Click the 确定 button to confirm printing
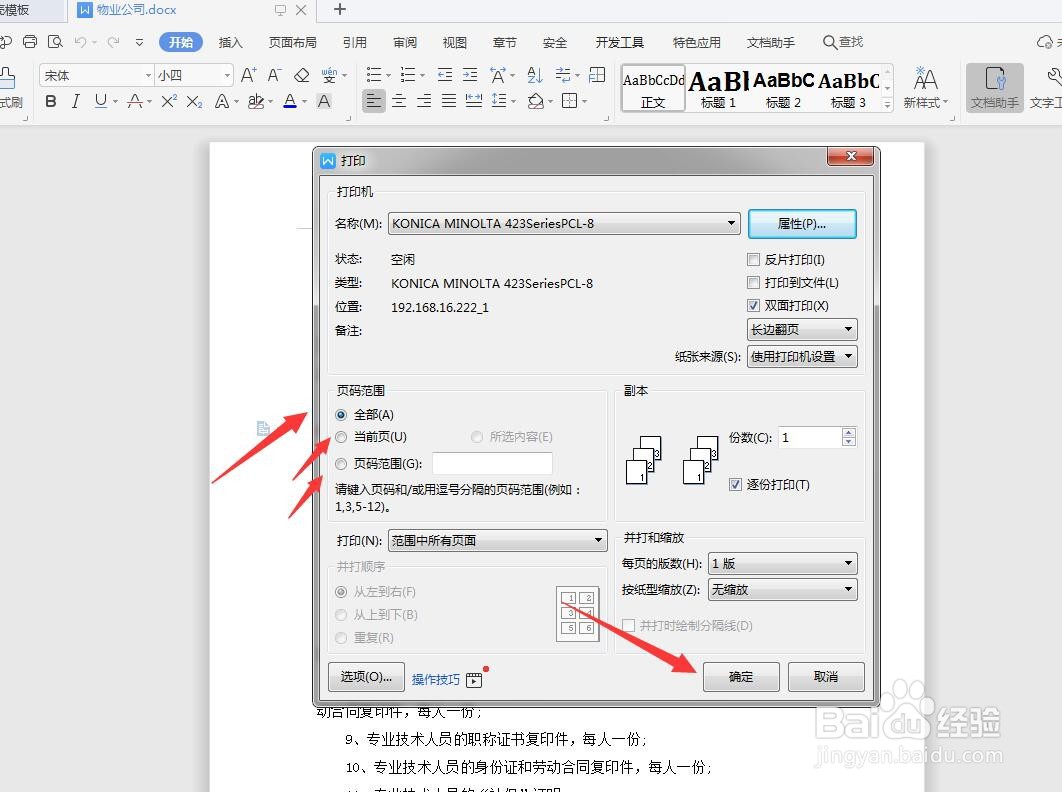Viewport: 1062px width, 792px height. [x=741, y=677]
